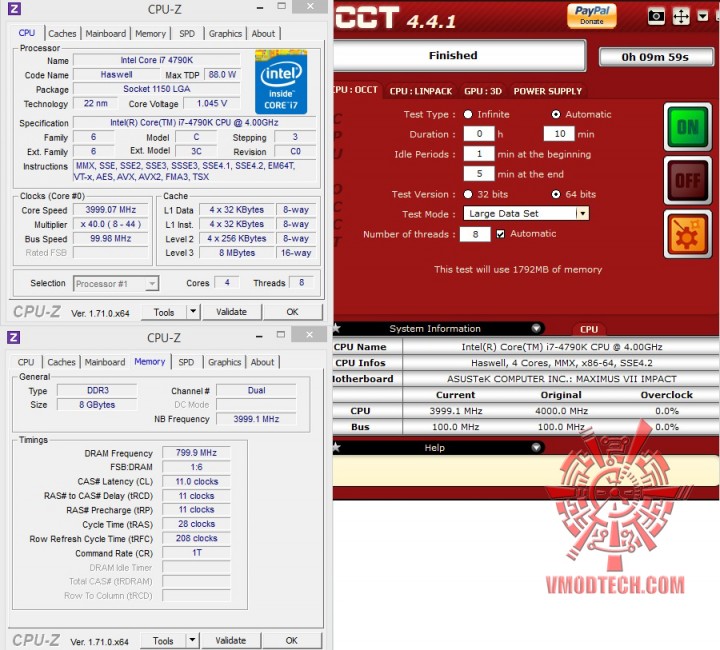Click idle minutes at the beginning field
Image resolution: width=720 pixels, height=650 pixels.
click(x=479, y=154)
